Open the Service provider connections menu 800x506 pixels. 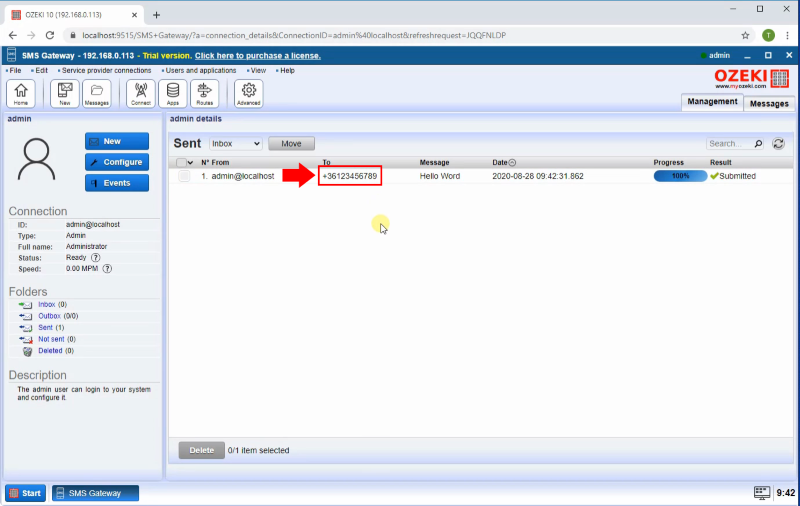[106, 70]
